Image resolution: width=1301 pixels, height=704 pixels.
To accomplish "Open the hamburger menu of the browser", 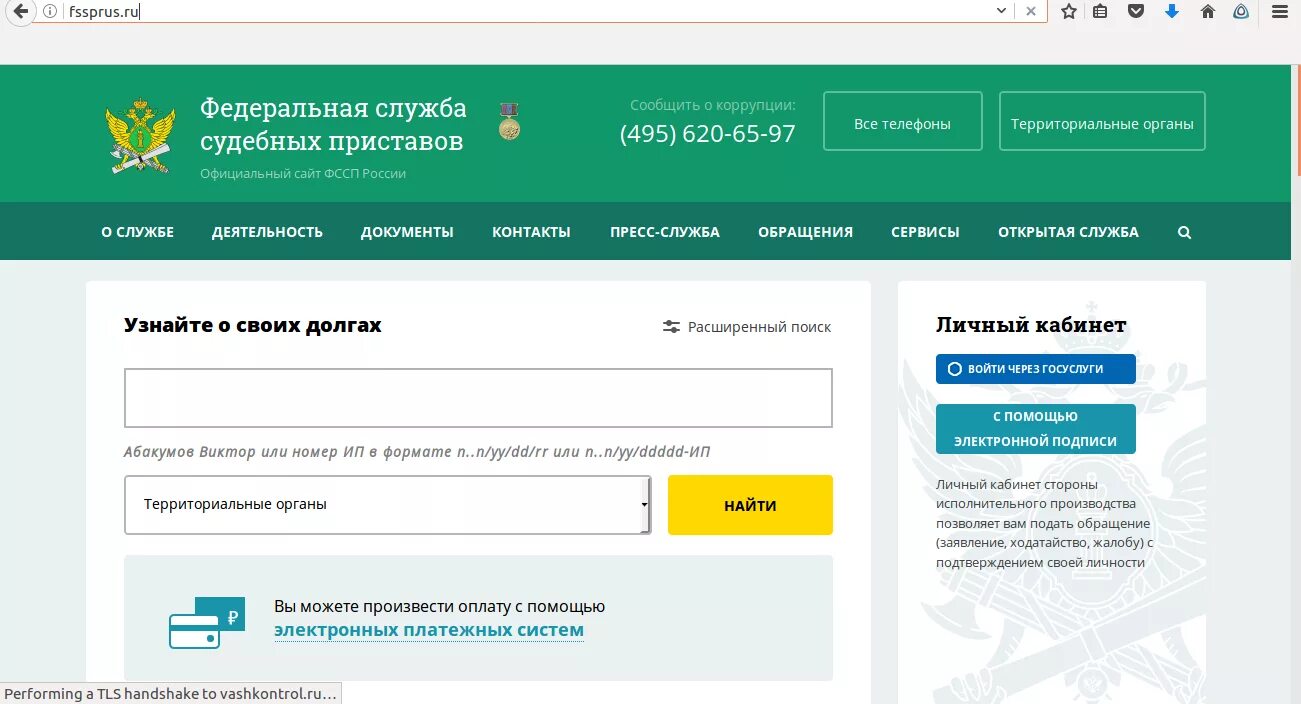I will pos(1280,11).
